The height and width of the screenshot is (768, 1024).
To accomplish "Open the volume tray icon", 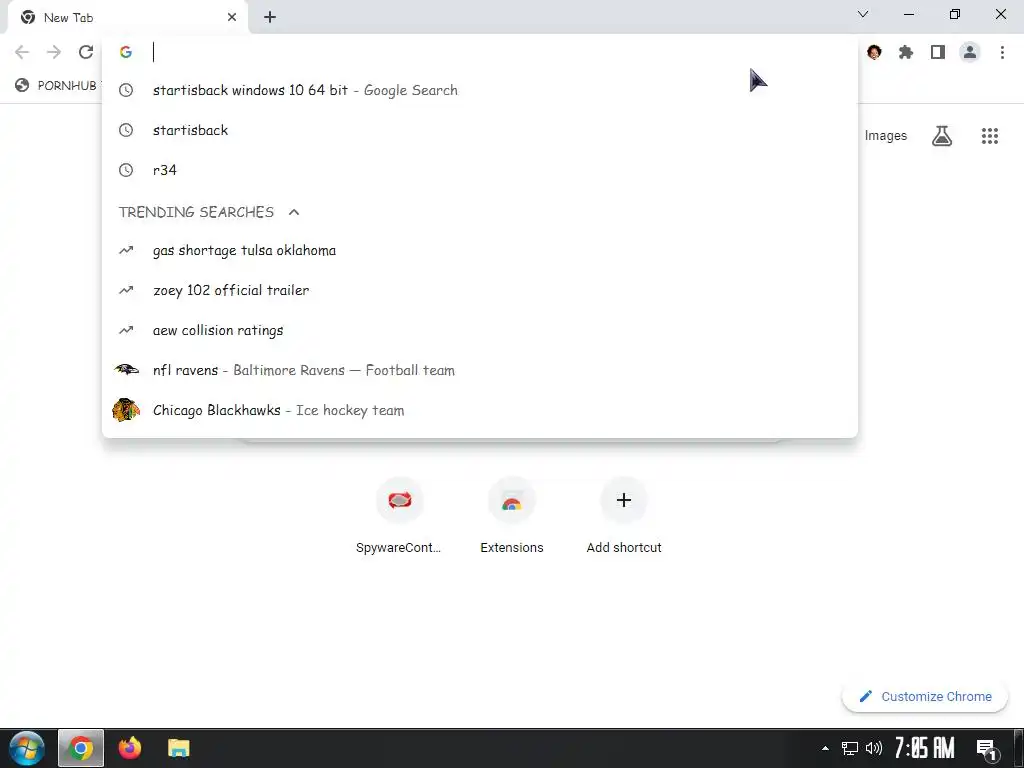I will coord(874,748).
